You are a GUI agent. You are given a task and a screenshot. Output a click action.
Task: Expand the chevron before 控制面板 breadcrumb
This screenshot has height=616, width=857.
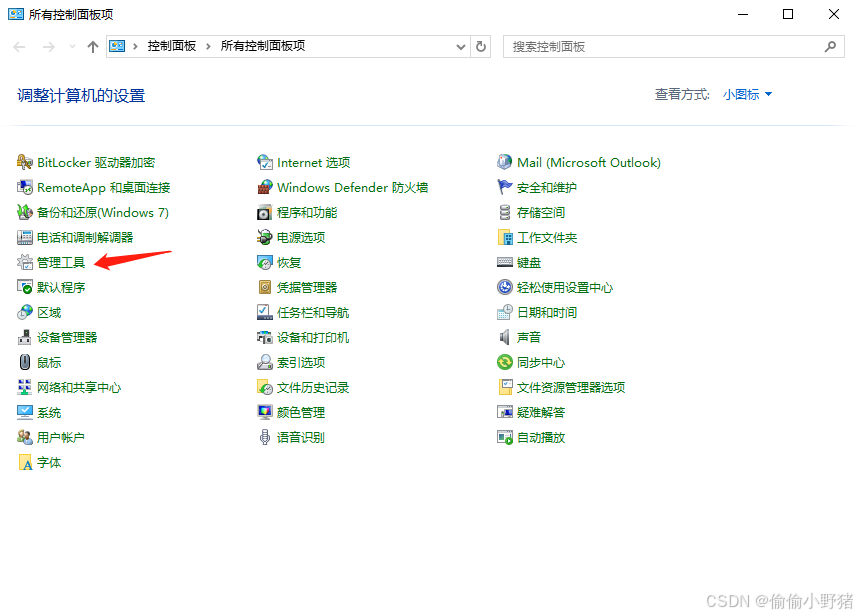click(135, 46)
